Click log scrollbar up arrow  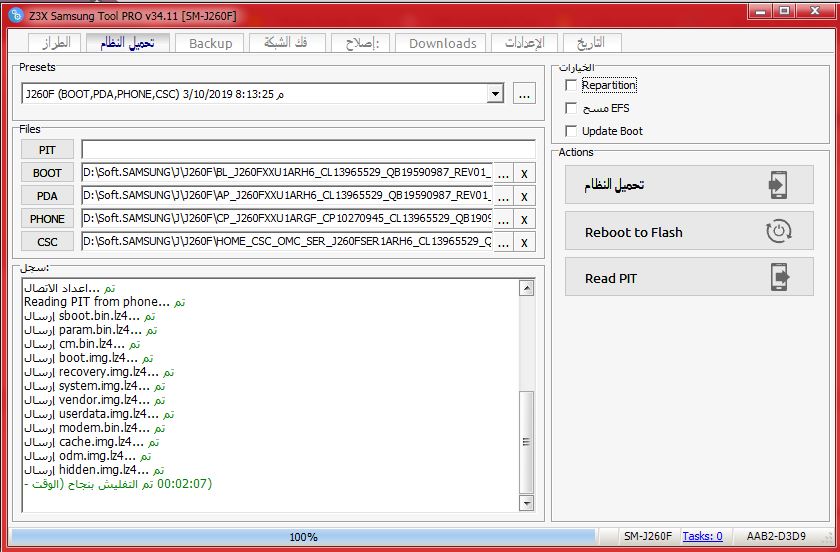(527, 288)
